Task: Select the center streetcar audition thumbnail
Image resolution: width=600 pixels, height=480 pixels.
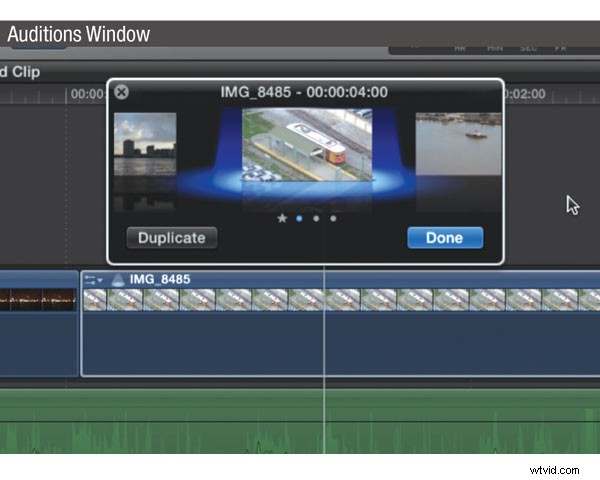Action: (x=307, y=145)
